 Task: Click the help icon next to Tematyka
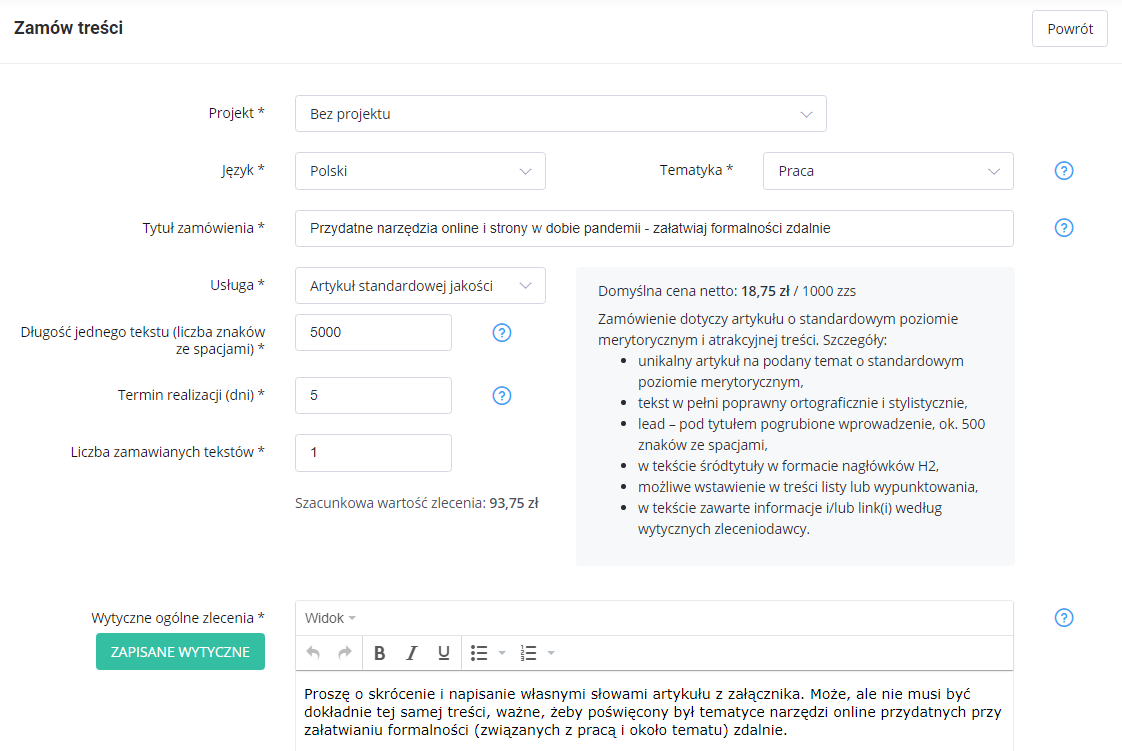1064,171
